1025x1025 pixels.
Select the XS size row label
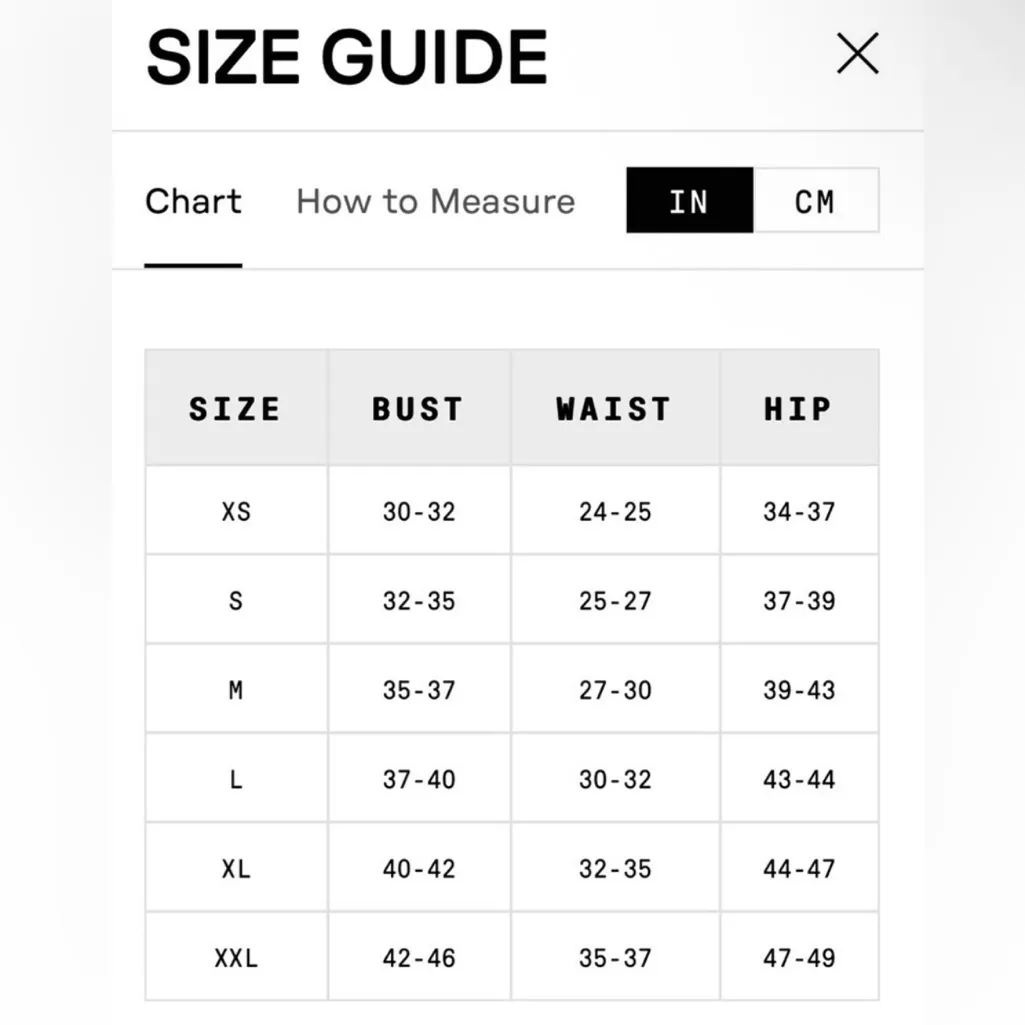pos(236,511)
